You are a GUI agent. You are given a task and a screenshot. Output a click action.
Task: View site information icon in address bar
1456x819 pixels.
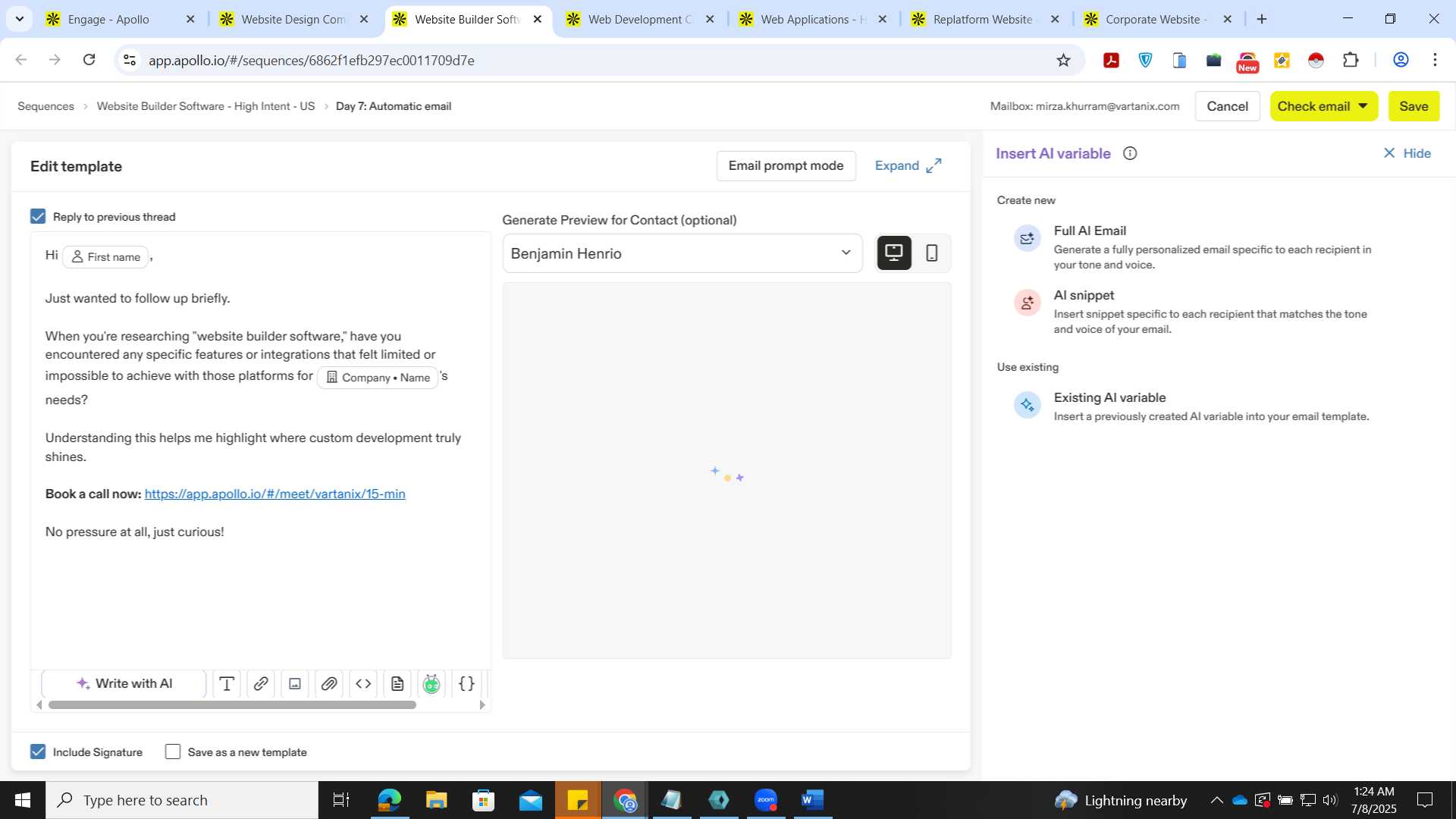coord(130,60)
